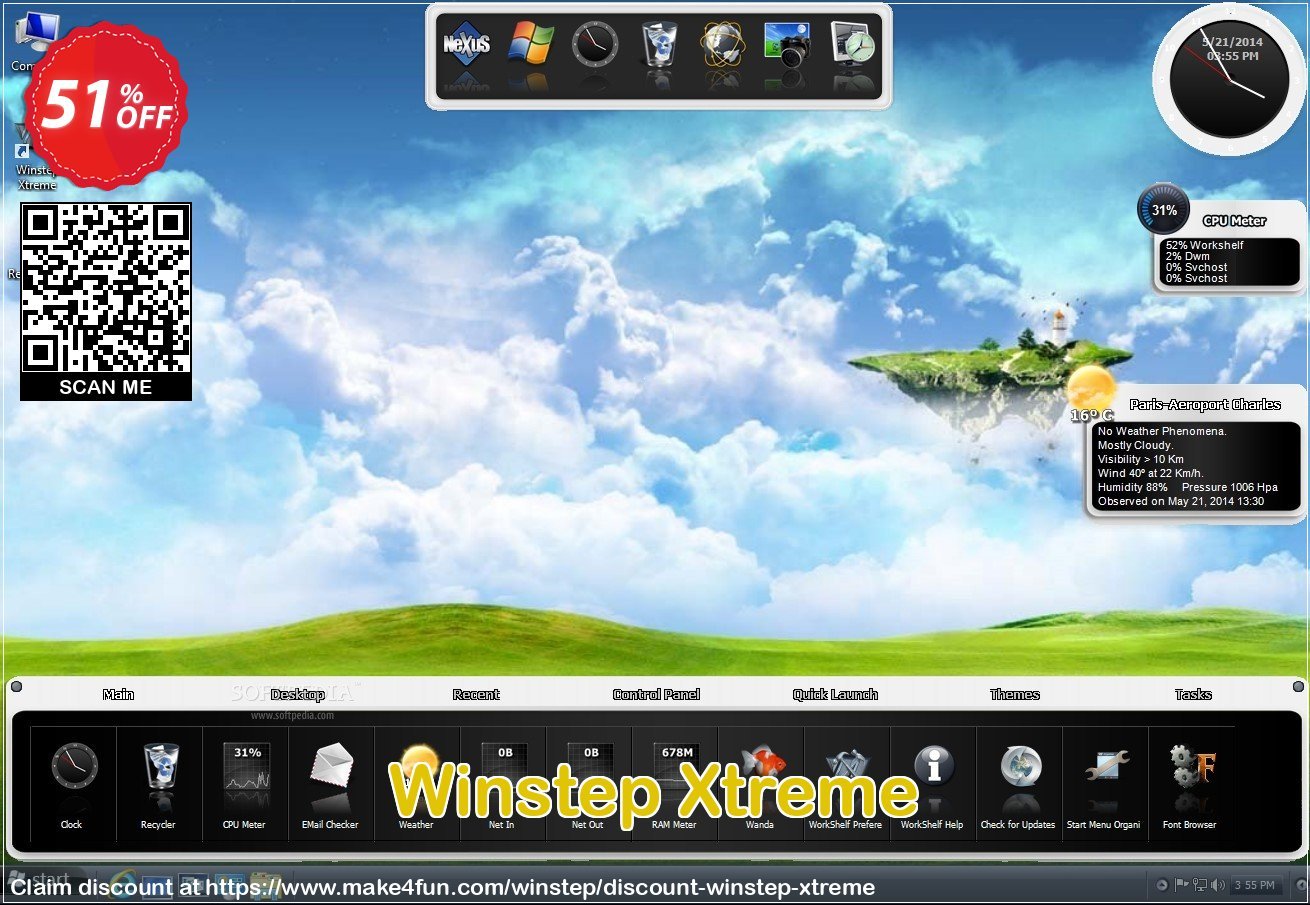The width and height of the screenshot is (1310, 905).
Task: Open the recycle bin icon in the top dock
Action: pos(660,46)
